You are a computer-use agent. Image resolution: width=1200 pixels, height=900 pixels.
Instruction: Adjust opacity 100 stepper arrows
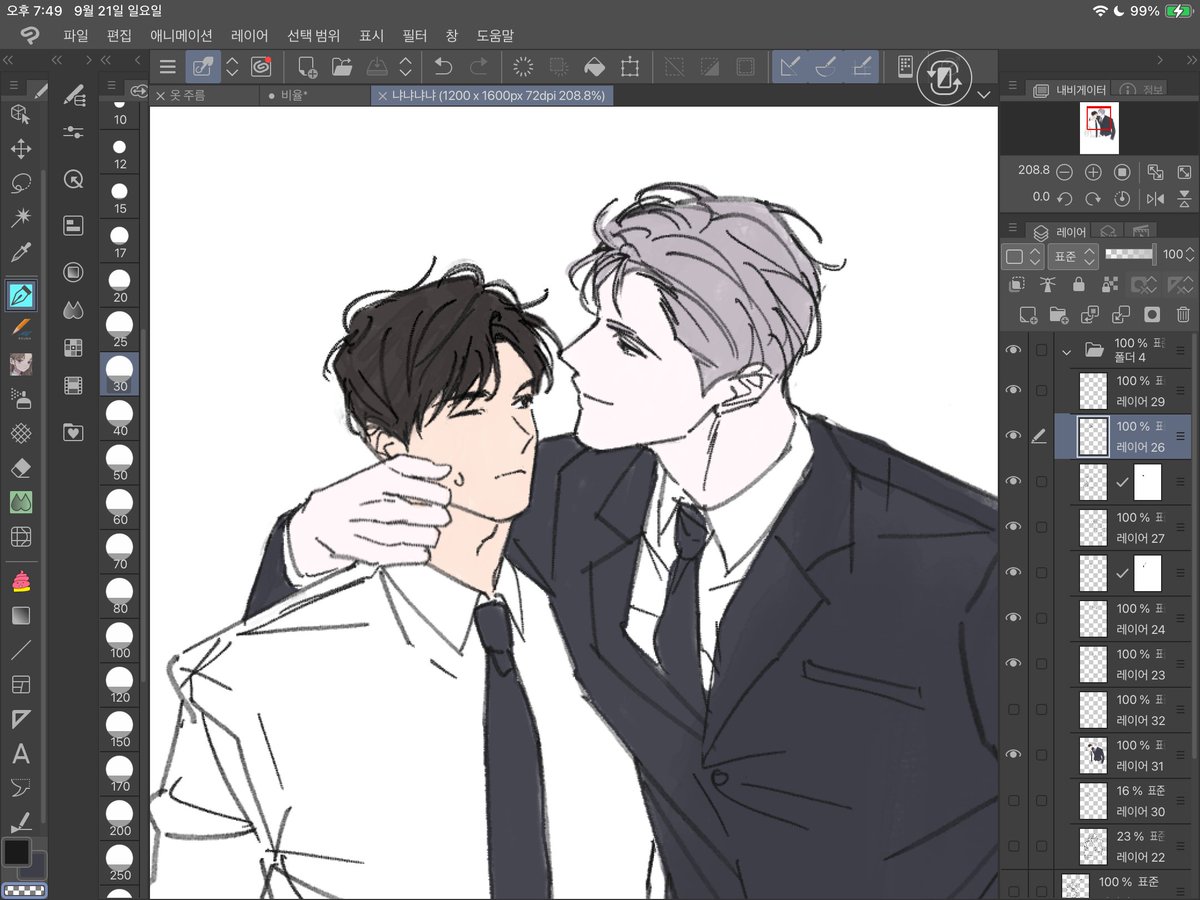tap(1190, 255)
